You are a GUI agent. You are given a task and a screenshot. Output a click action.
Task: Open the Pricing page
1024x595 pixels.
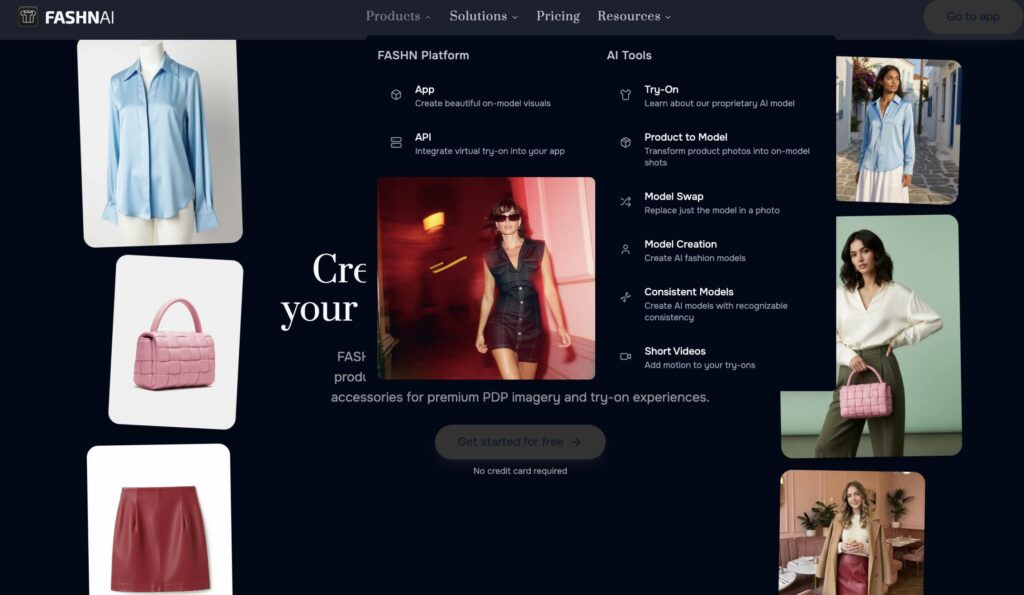click(558, 16)
